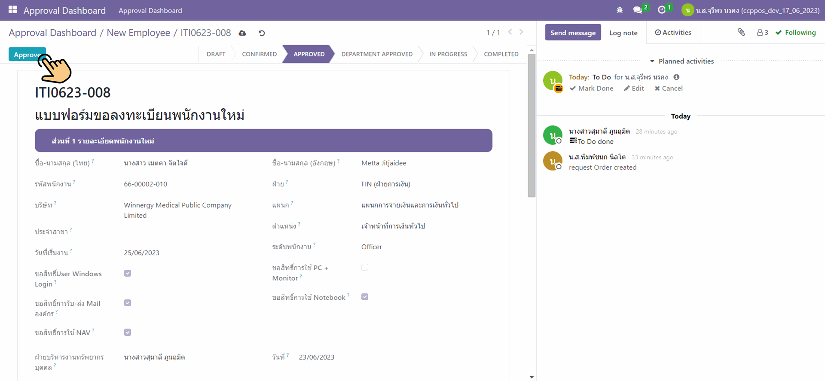Open the Activities tab
The image size is (825, 381).
pyautogui.click(x=672, y=32)
